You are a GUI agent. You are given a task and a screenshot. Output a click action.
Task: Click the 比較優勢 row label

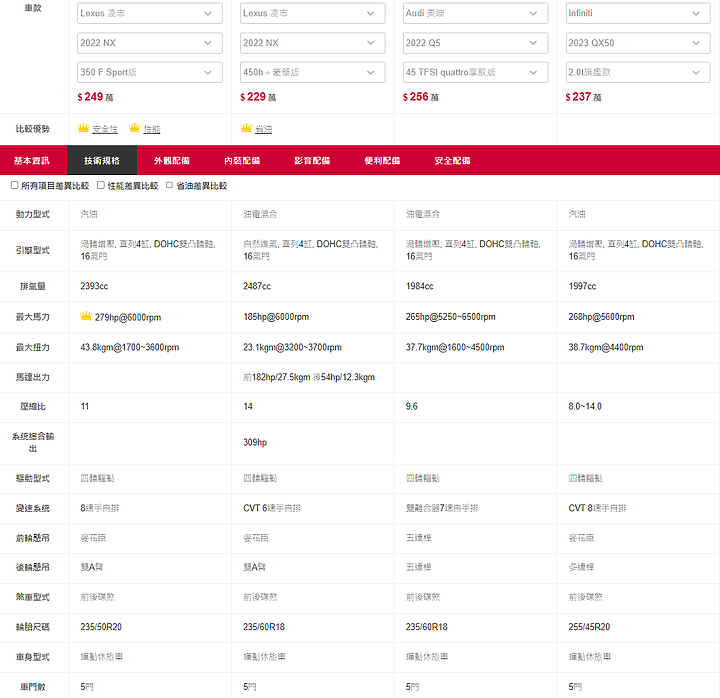(x=33, y=129)
